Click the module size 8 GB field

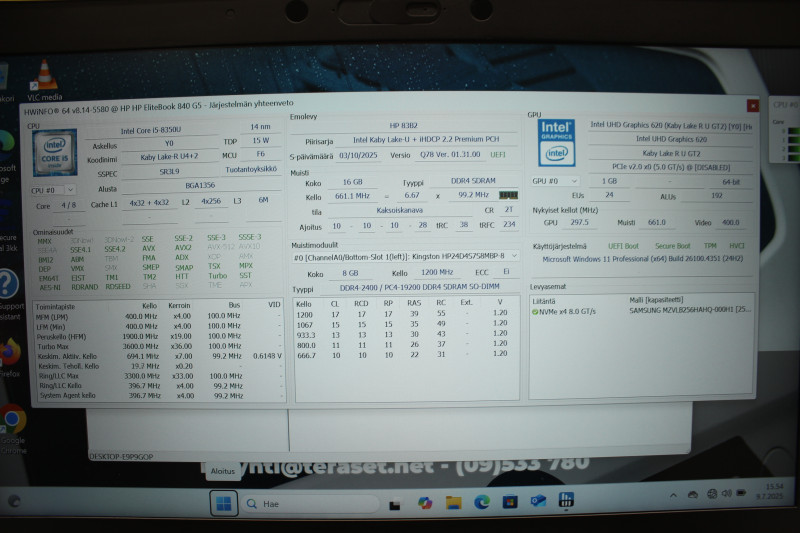(x=350, y=273)
